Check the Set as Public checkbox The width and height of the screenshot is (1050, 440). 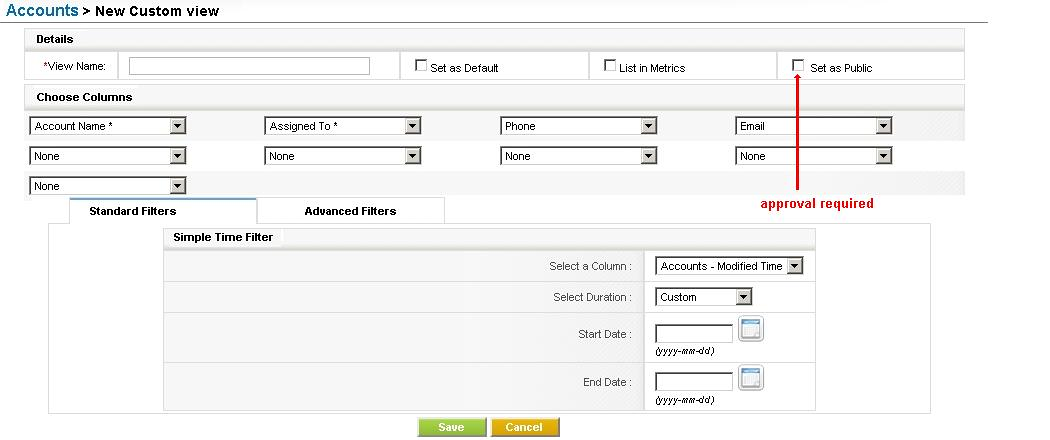point(798,66)
